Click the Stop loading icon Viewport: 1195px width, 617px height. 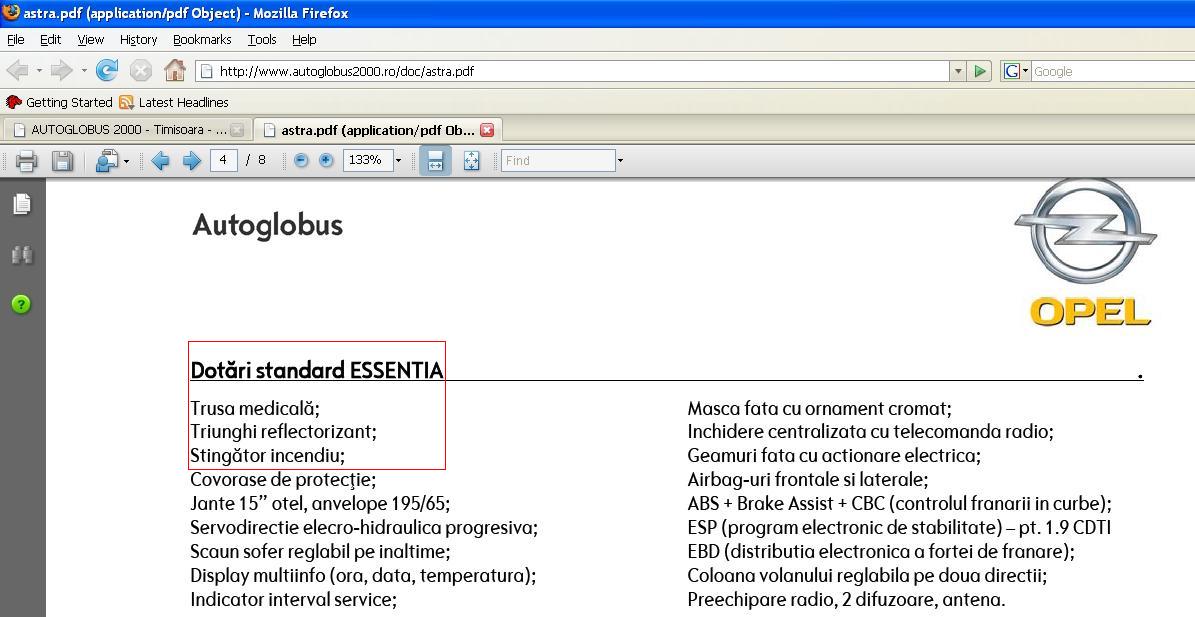point(140,71)
